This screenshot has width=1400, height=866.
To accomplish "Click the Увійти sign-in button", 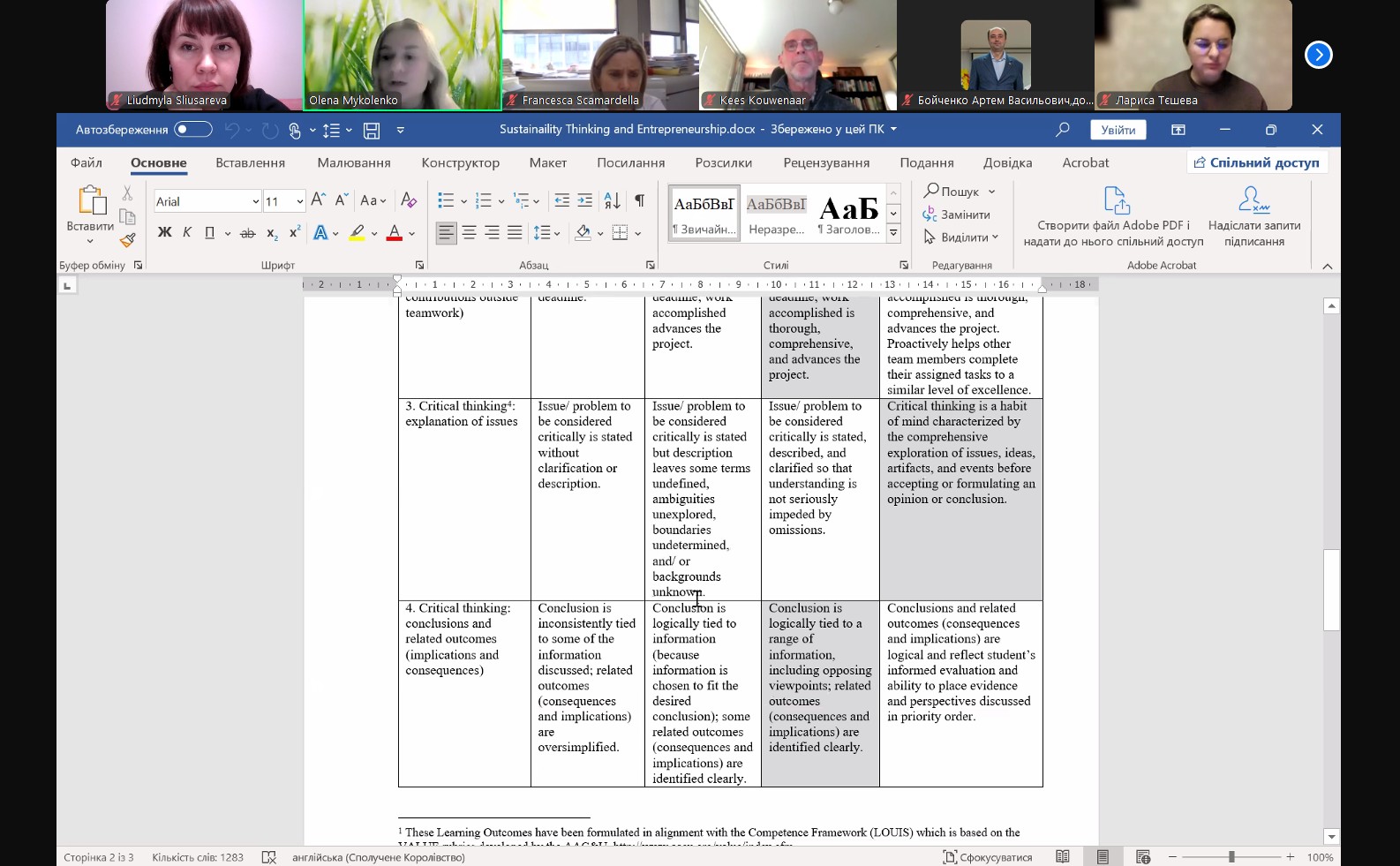I will point(1118,130).
